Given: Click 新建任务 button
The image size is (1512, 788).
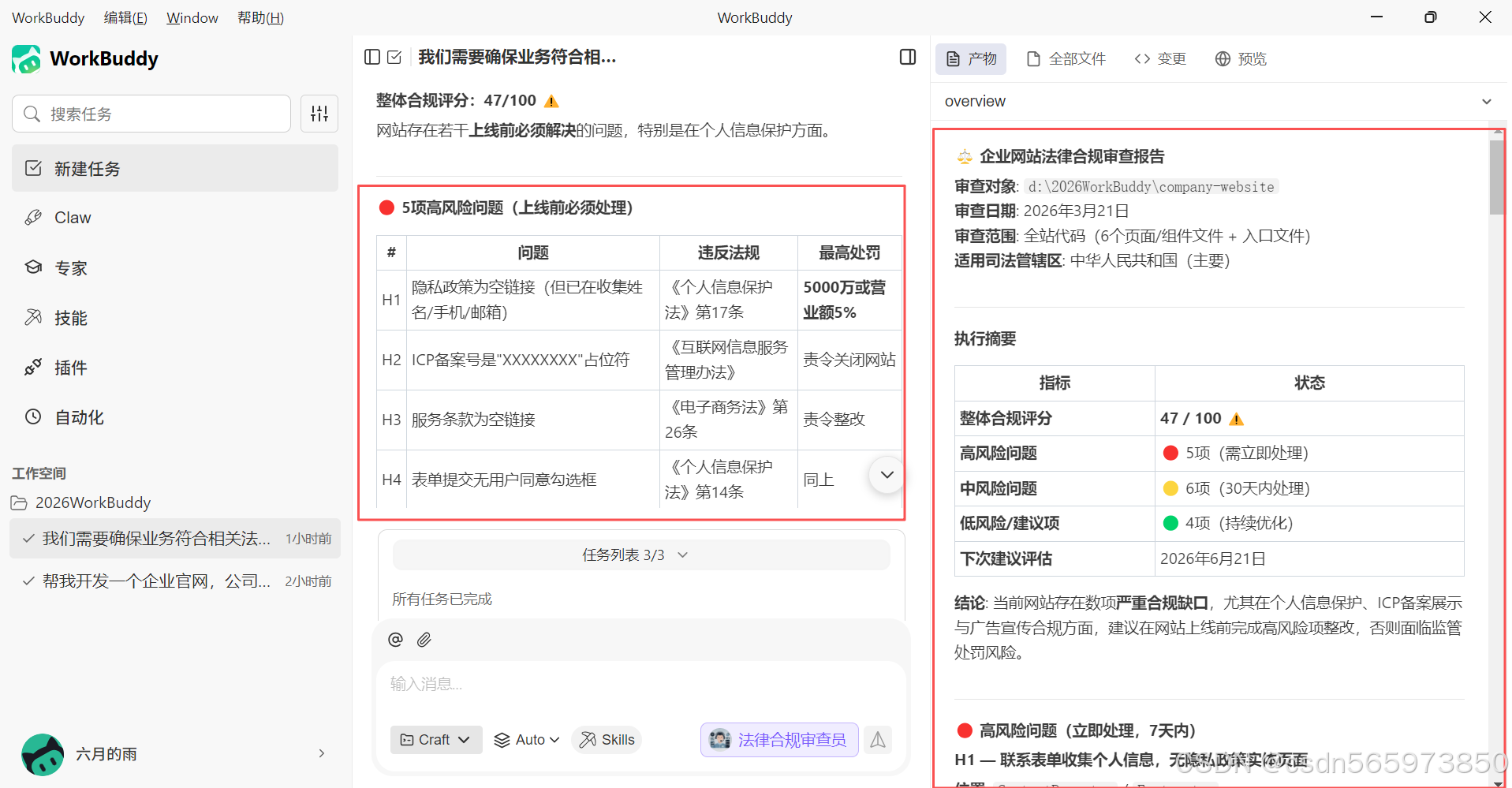Looking at the screenshot, I should pos(175,168).
